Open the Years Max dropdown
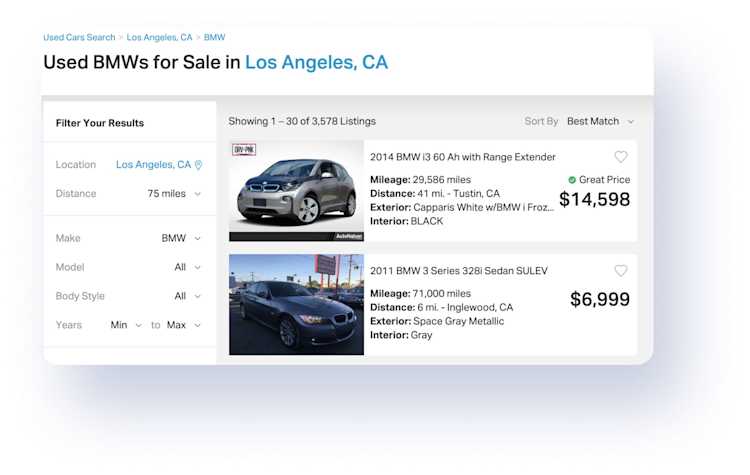The width and height of the screenshot is (750, 475). click(x=184, y=325)
